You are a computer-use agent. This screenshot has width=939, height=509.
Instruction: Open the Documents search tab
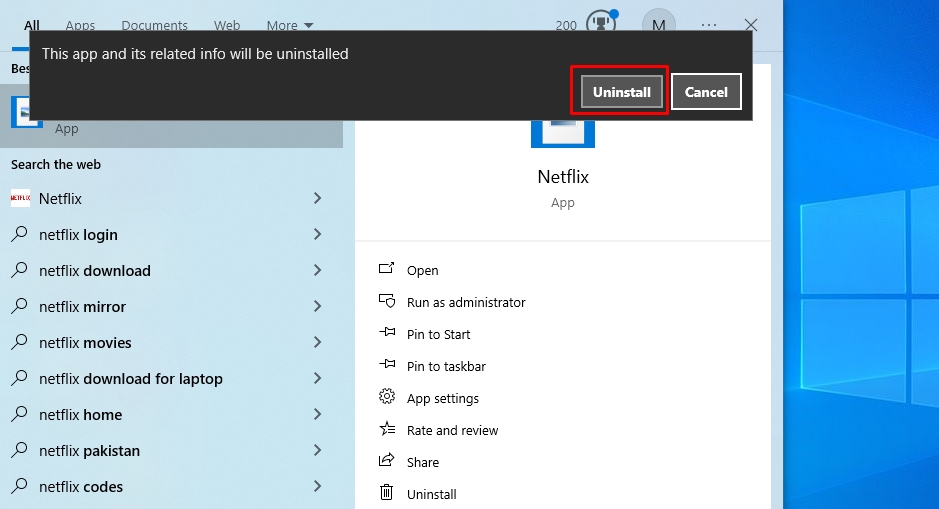[155, 26]
